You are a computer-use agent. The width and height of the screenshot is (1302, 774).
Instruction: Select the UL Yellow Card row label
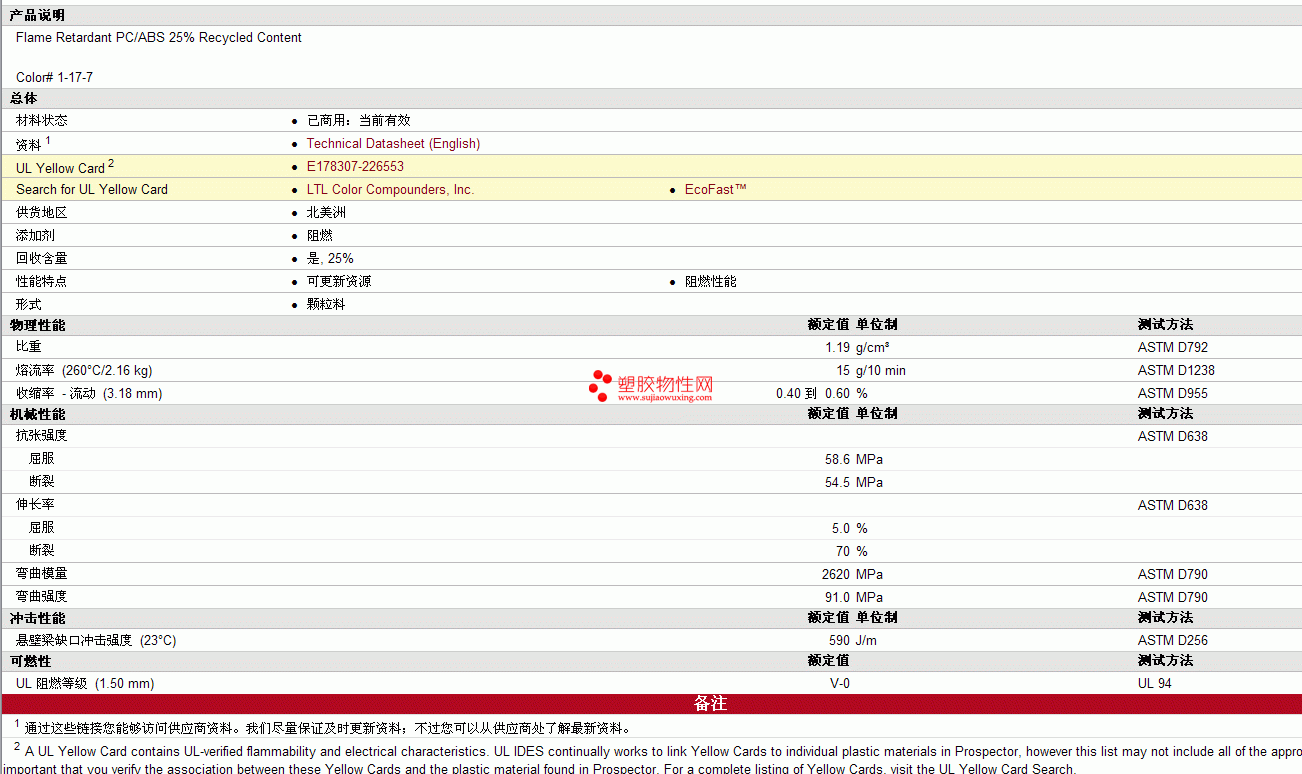[x=60, y=168]
